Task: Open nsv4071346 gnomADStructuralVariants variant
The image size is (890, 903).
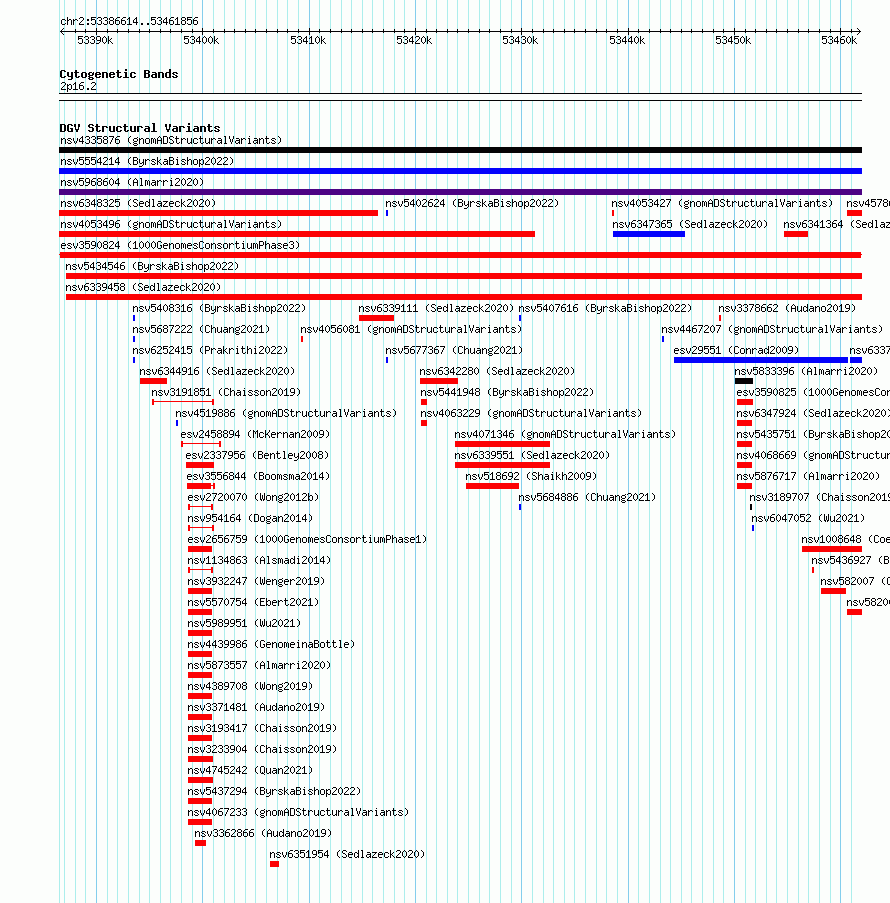Action: 565,435
